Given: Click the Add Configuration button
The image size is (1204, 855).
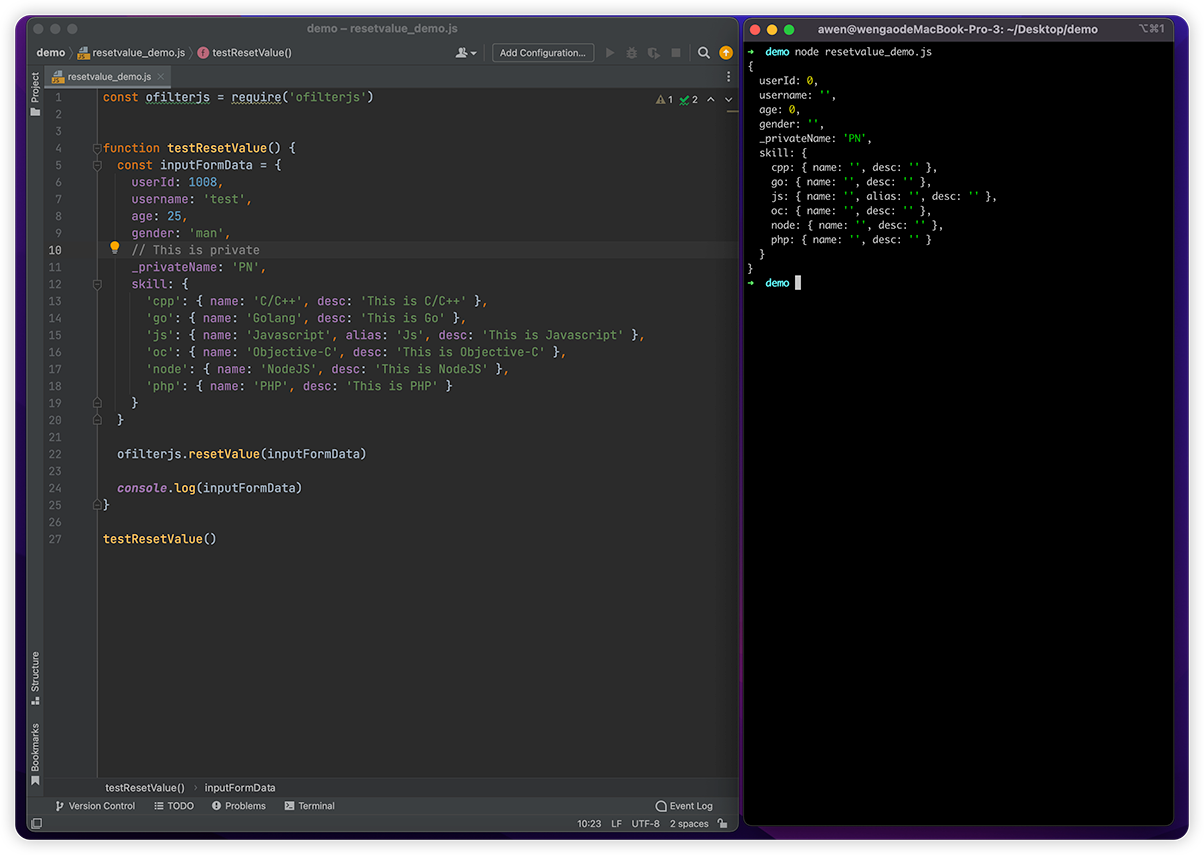Looking at the screenshot, I should pyautogui.click(x=543, y=53).
